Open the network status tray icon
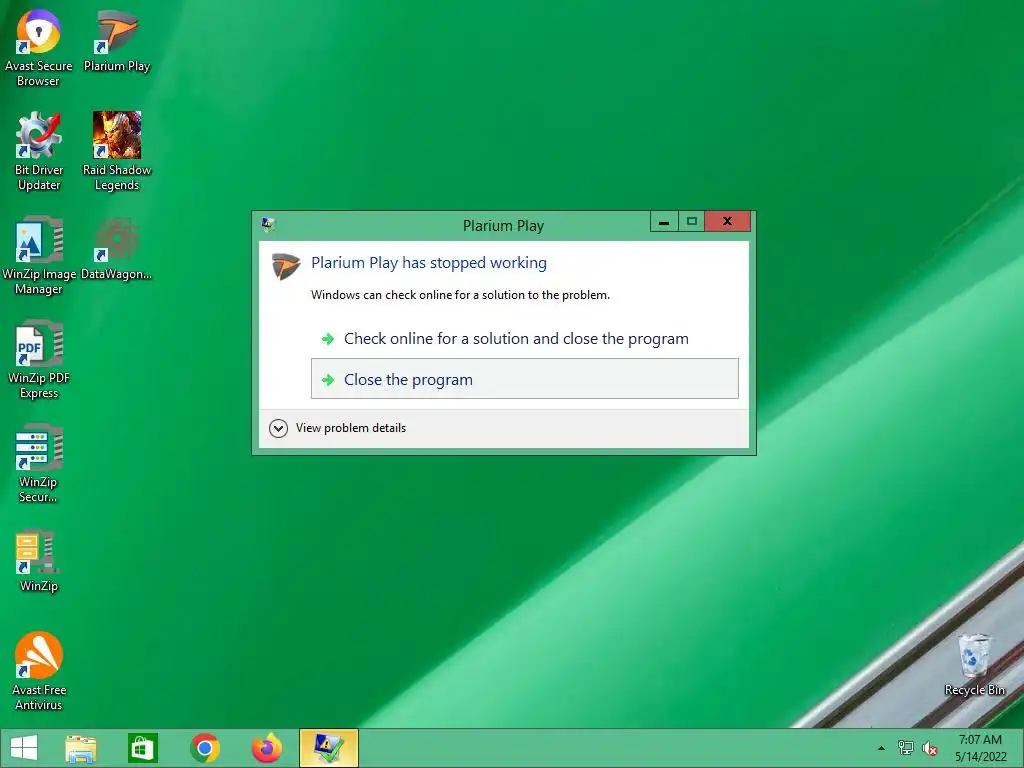 coord(906,748)
